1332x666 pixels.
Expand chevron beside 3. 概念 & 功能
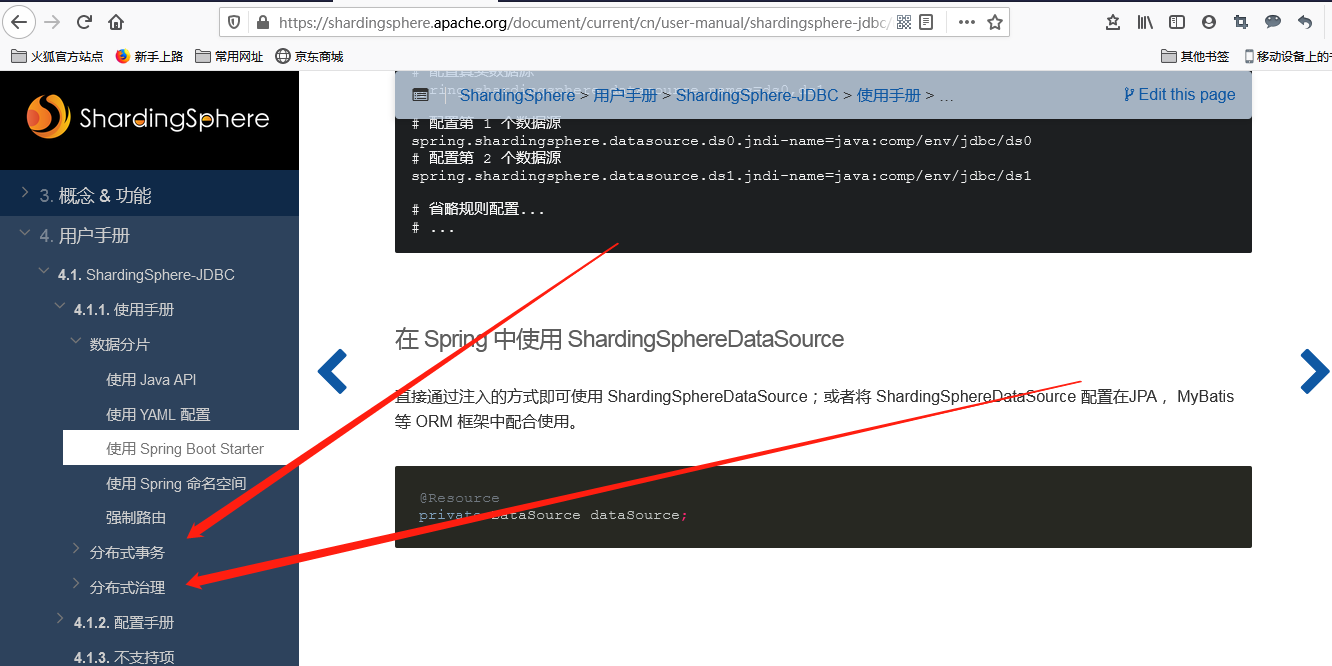click(x=25, y=193)
